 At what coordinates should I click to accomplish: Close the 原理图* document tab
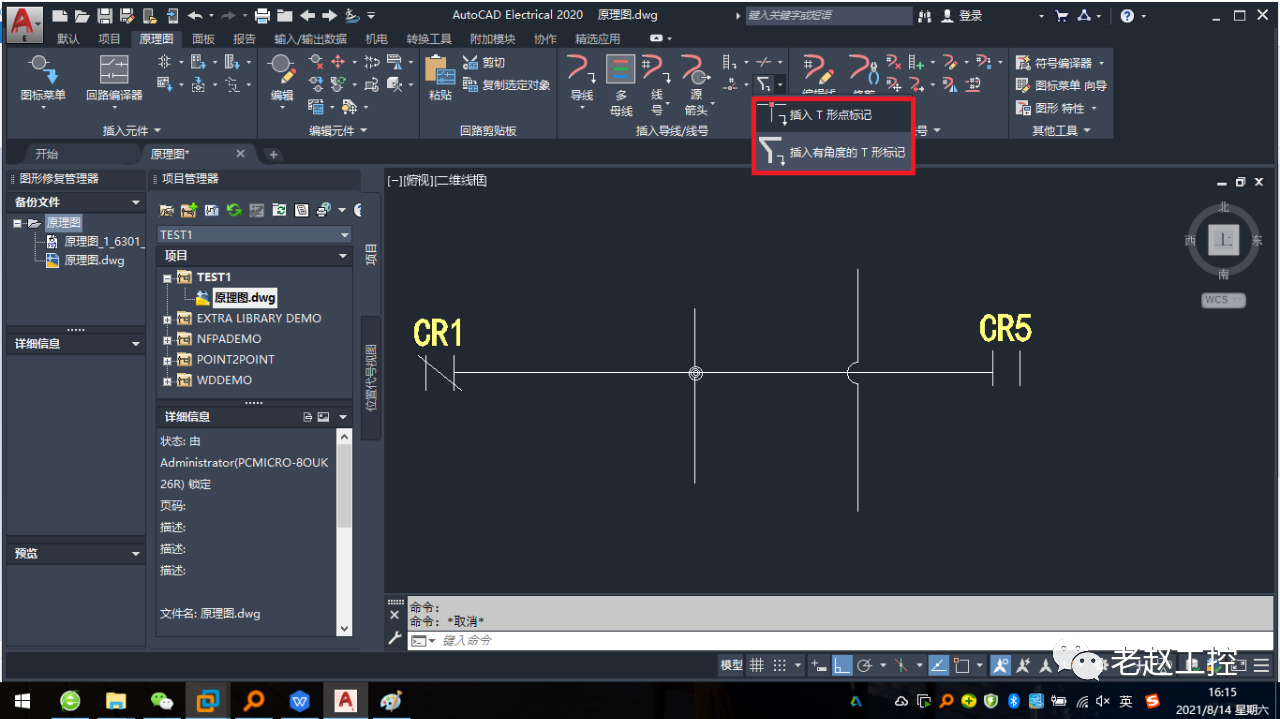(x=240, y=154)
